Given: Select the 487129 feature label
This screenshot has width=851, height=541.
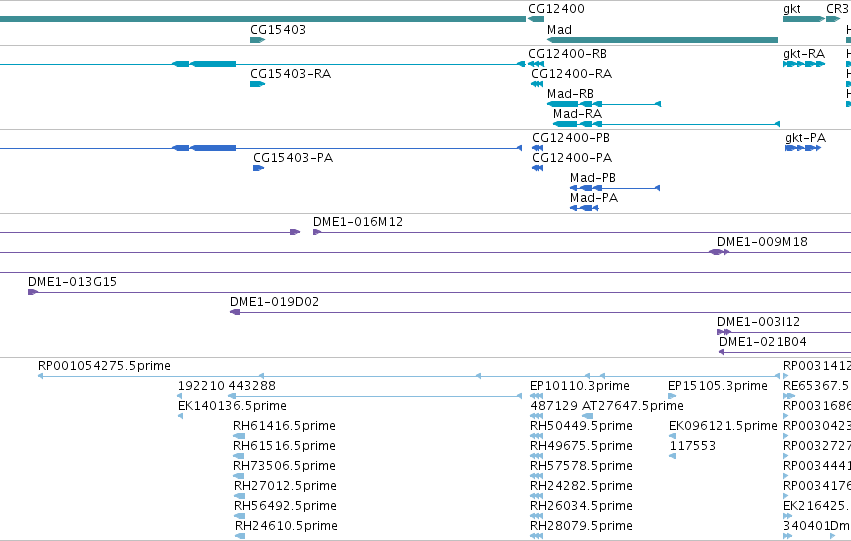Looking at the screenshot, I should [x=554, y=406].
